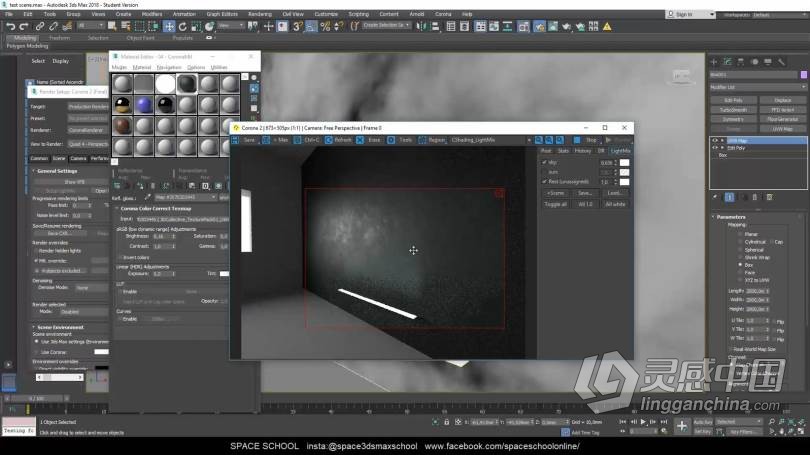Open the Utilities wrench tab icon

coord(782,62)
